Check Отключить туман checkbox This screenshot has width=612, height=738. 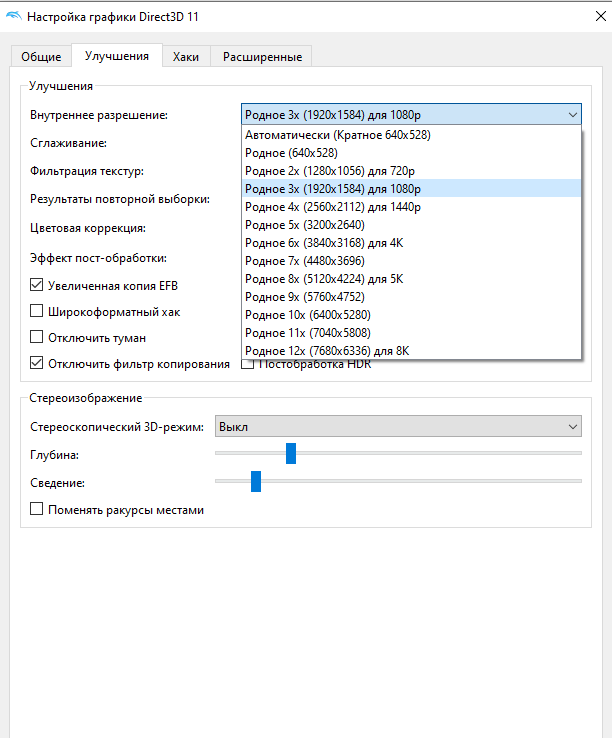[x=36, y=337]
